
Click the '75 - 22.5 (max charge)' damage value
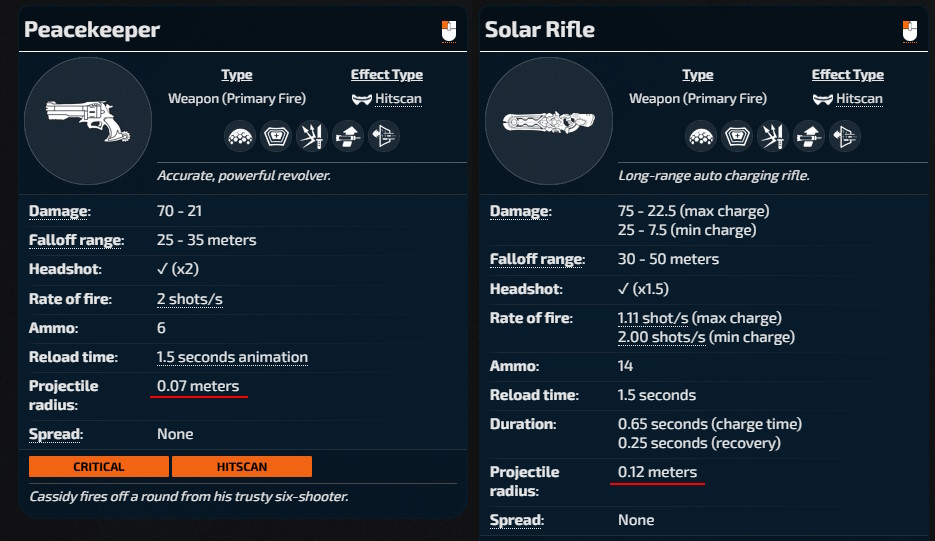click(x=693, y=211)
